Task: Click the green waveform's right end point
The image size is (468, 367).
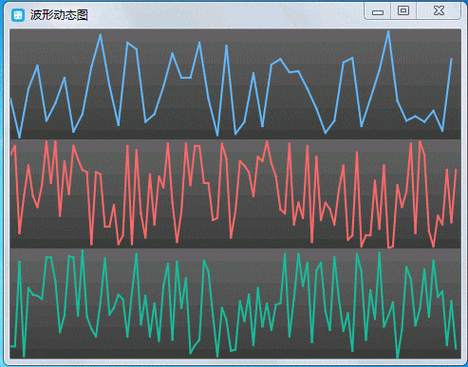Action: tap(456, 349)
